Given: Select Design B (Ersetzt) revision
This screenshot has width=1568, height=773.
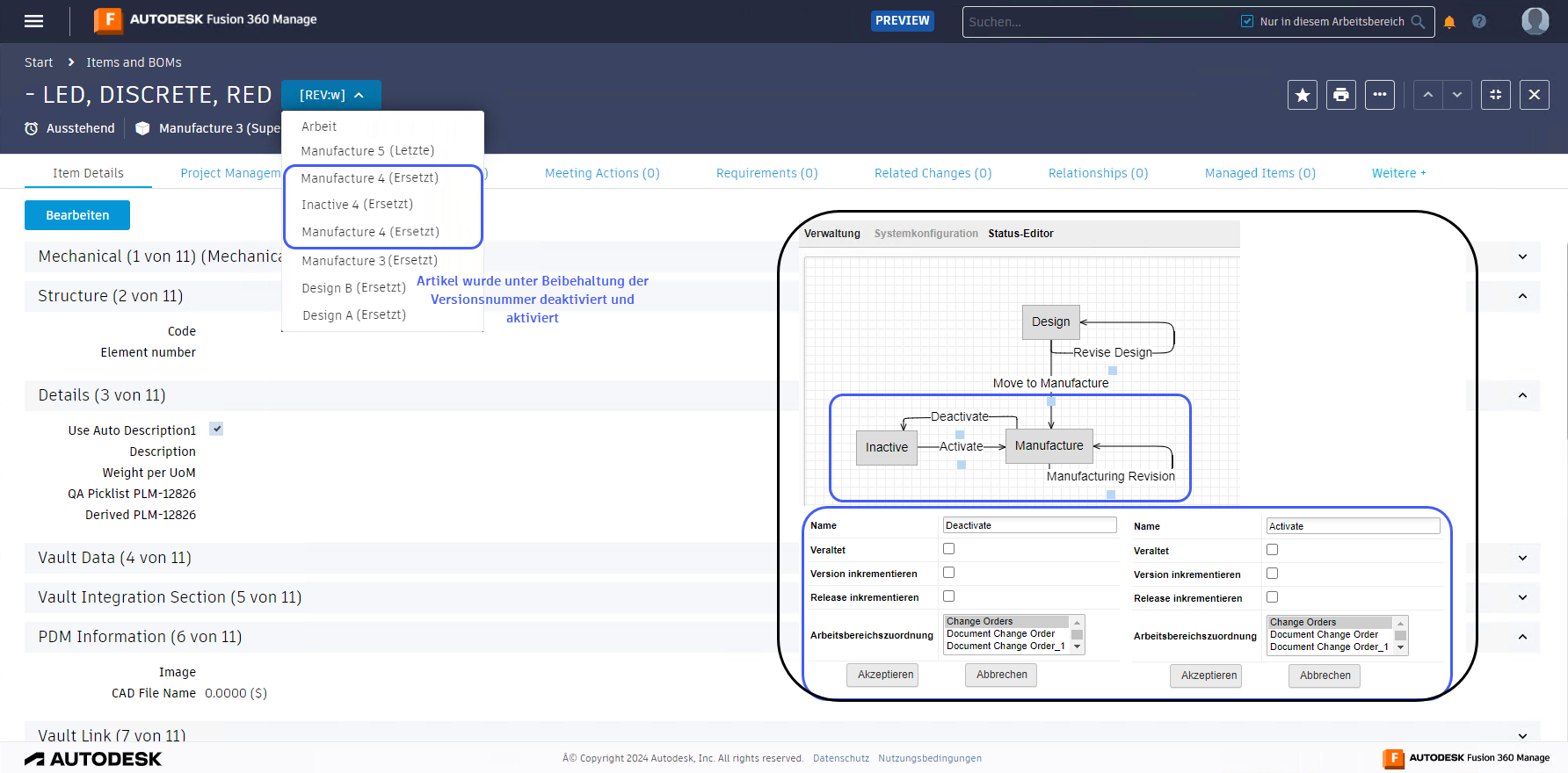Looking at the screenshot, I should (x=353, y=288).
